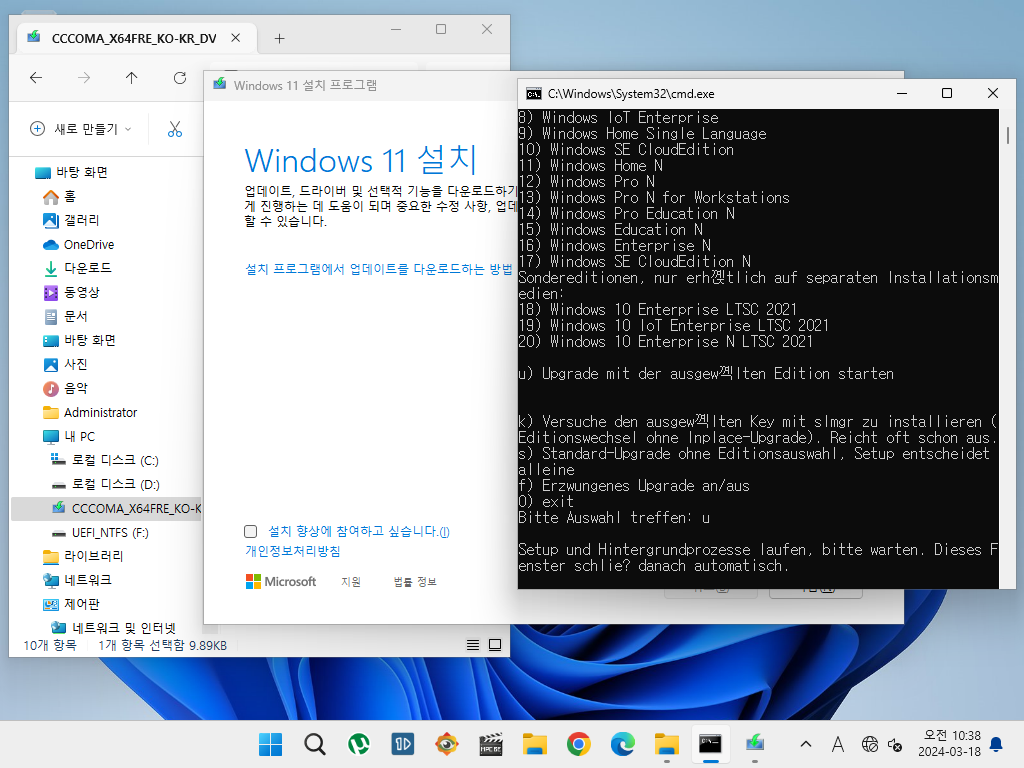Open 설치 프로그램에서 업데이트를 다운로드하는 방법 link

tap(378, 269)
